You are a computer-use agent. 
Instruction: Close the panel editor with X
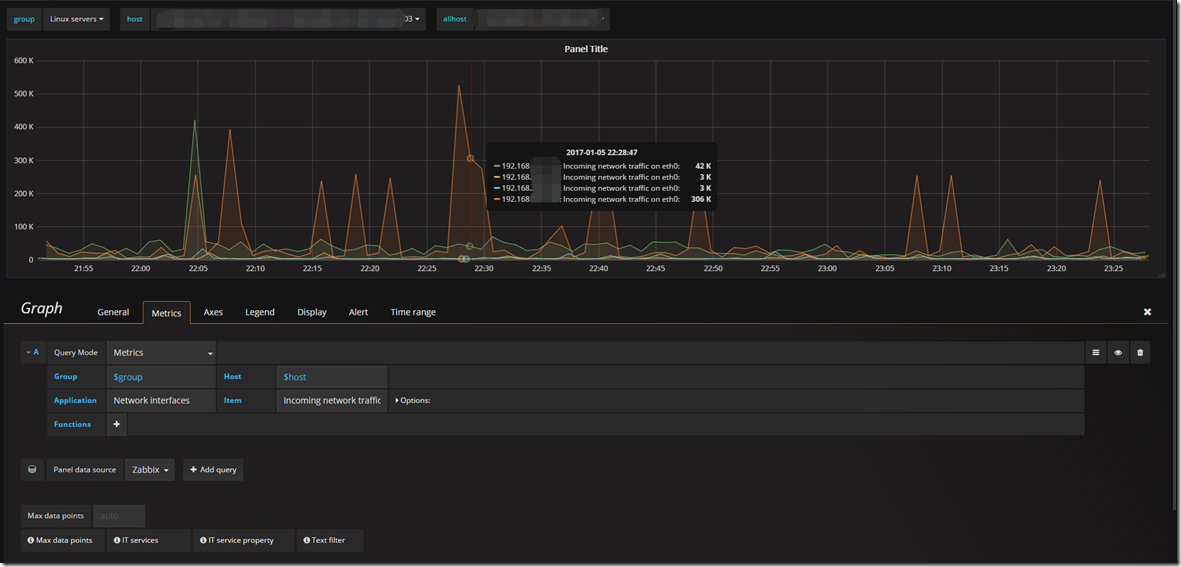point(1148,312)
